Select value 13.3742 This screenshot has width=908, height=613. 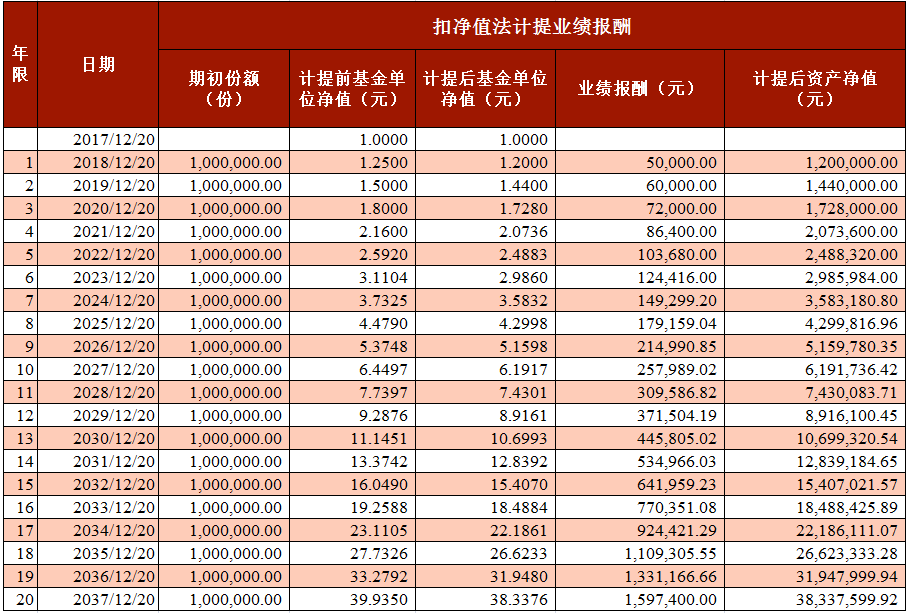tap(352, 461)
